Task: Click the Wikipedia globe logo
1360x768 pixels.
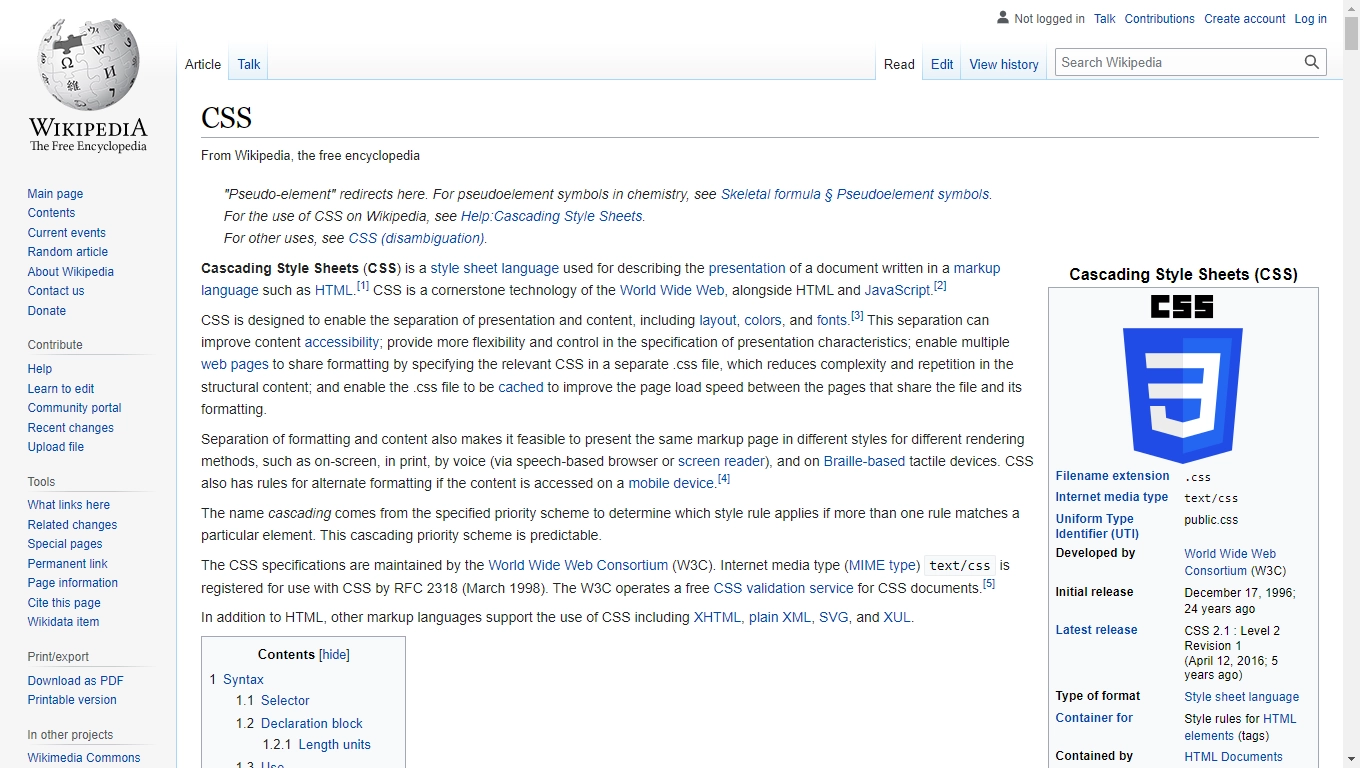Action: pyautogui.click(x=87, y=60)
